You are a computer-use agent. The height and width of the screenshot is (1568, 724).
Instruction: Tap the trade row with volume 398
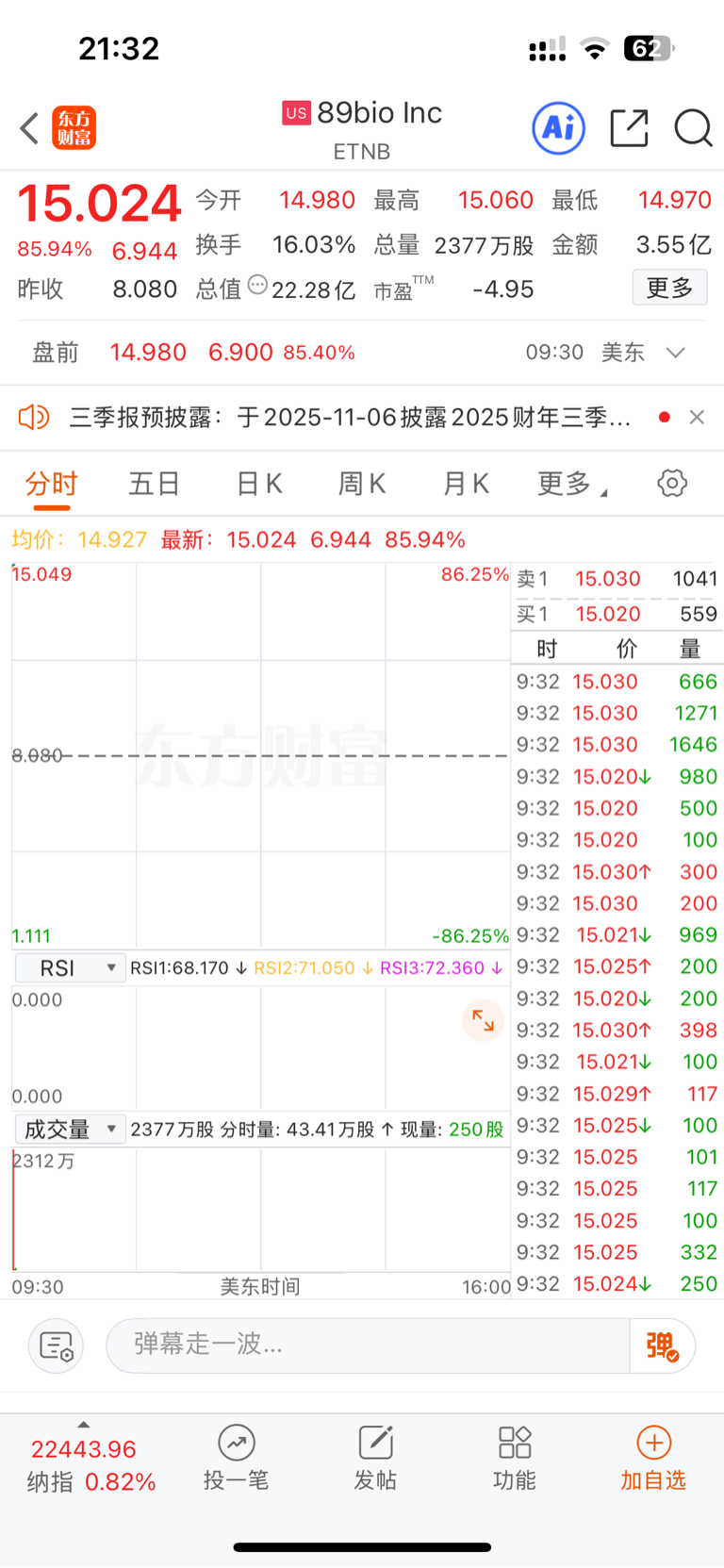click(x=617, y=1031)
